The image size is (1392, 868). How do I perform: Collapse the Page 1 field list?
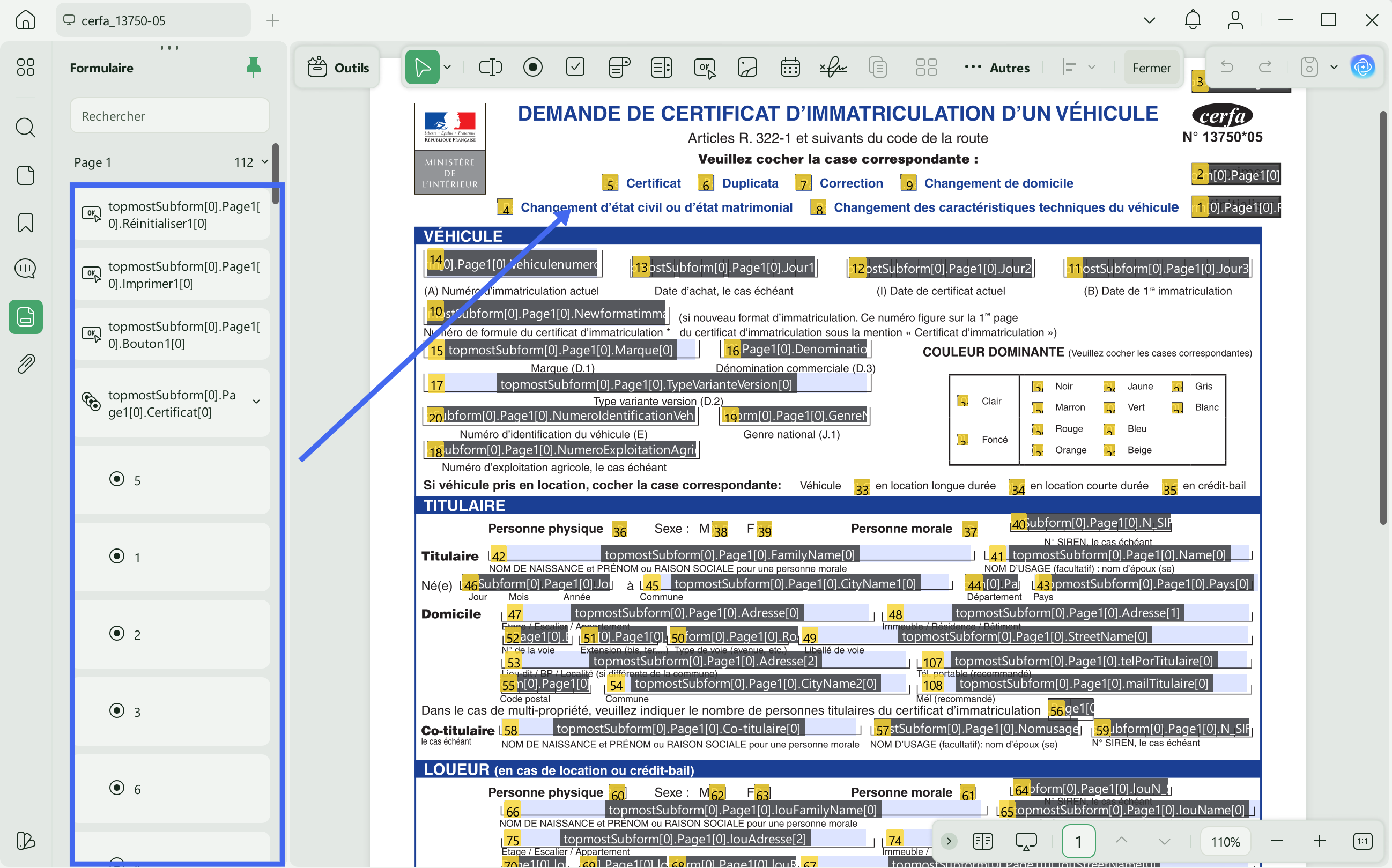point(265,162)
